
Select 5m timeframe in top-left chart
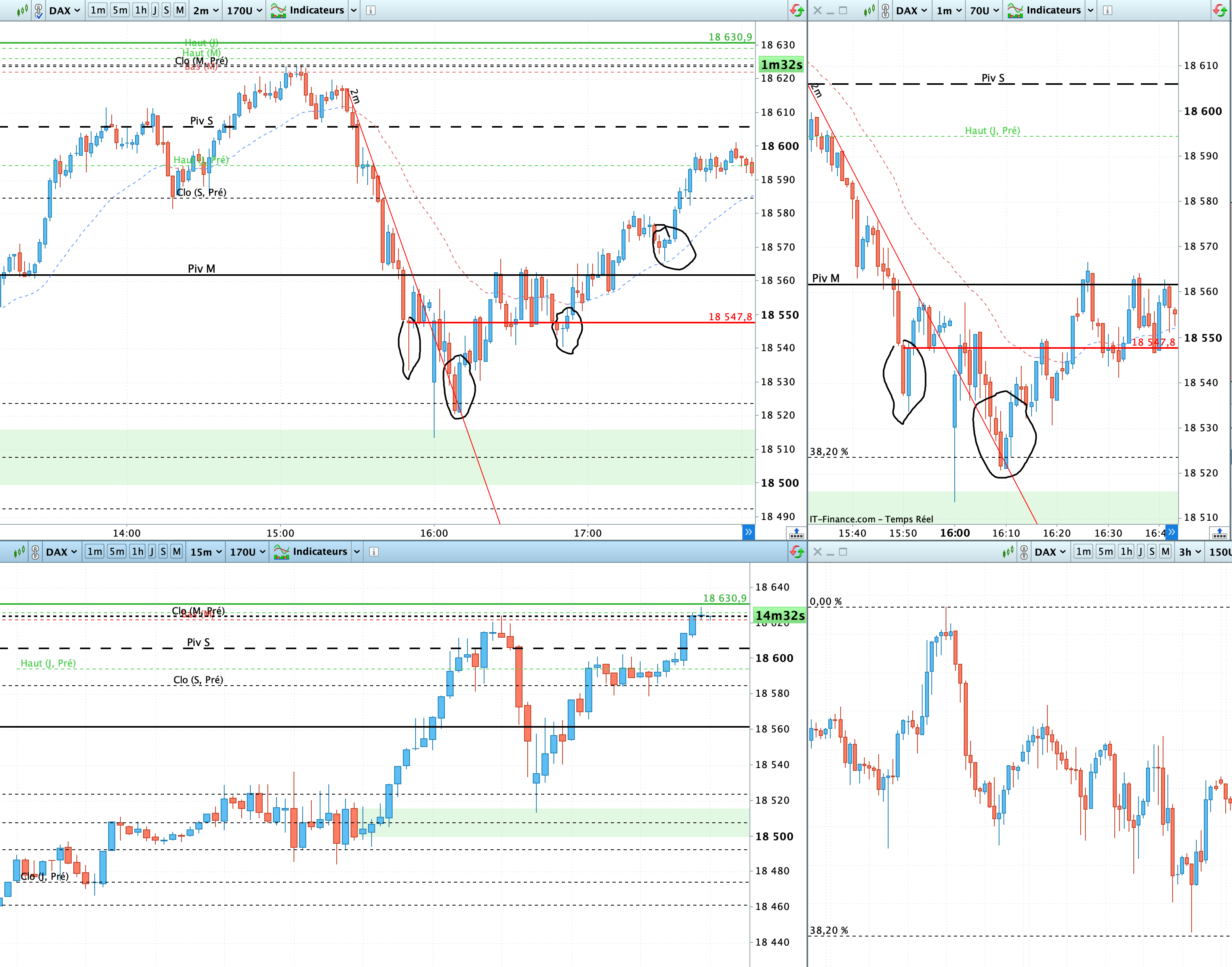(119, 10)
